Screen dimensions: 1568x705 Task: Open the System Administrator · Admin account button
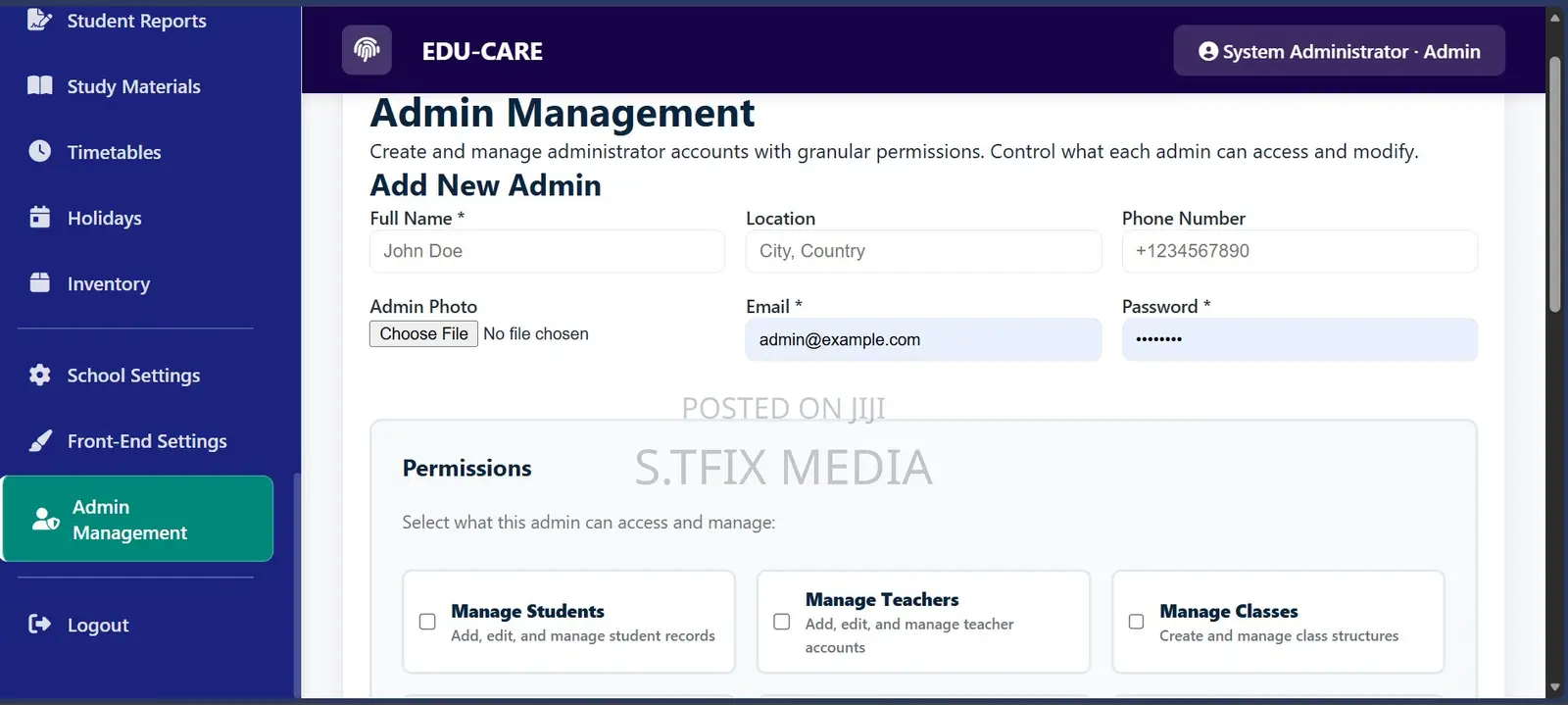coord(1339,50)
